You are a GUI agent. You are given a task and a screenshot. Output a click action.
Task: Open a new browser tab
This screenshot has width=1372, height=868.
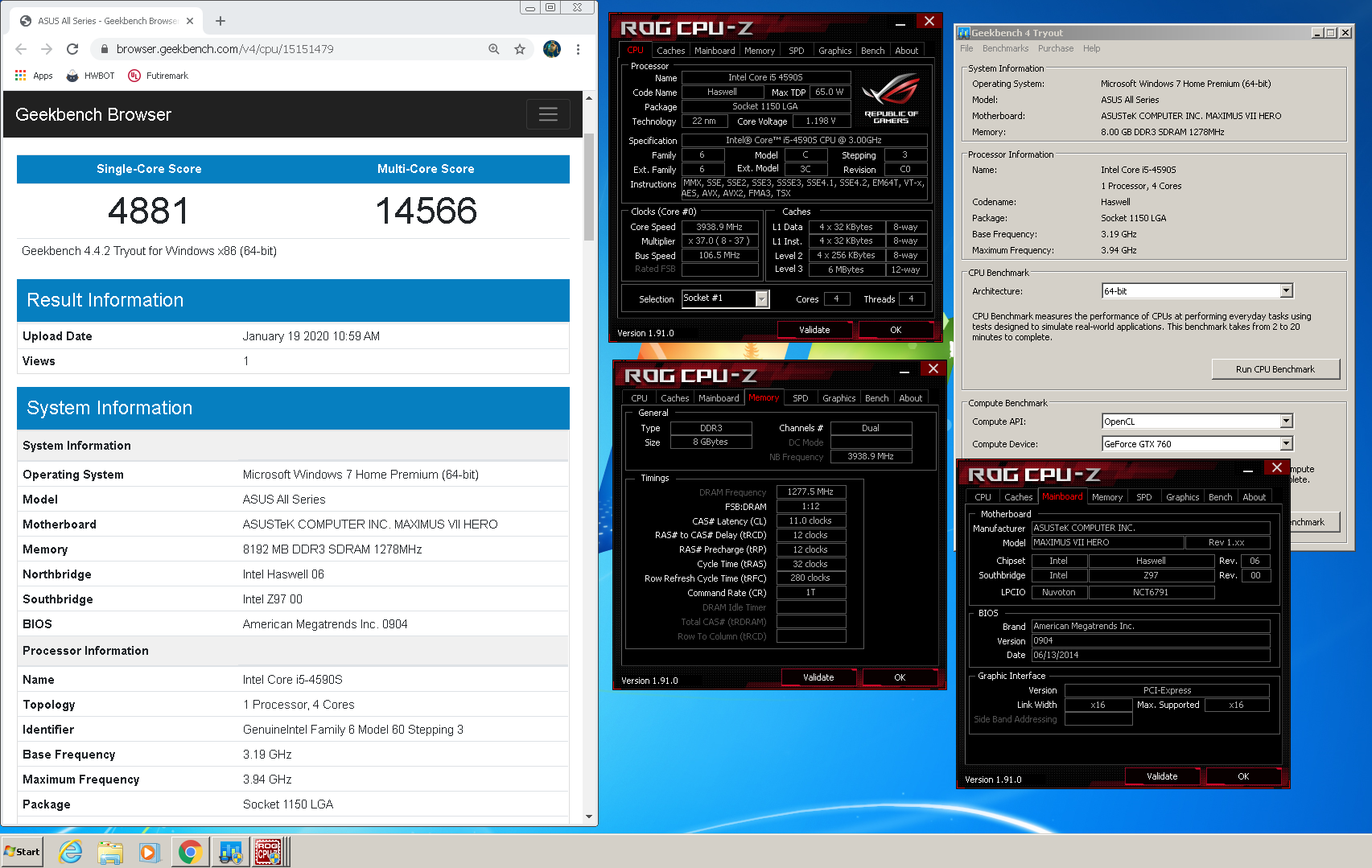220,21
